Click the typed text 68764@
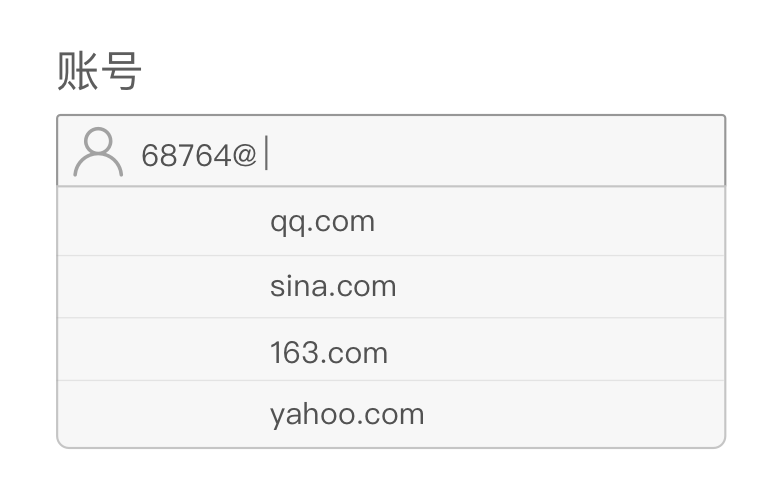Screen dimensions: 780x494 coord(199,155)
